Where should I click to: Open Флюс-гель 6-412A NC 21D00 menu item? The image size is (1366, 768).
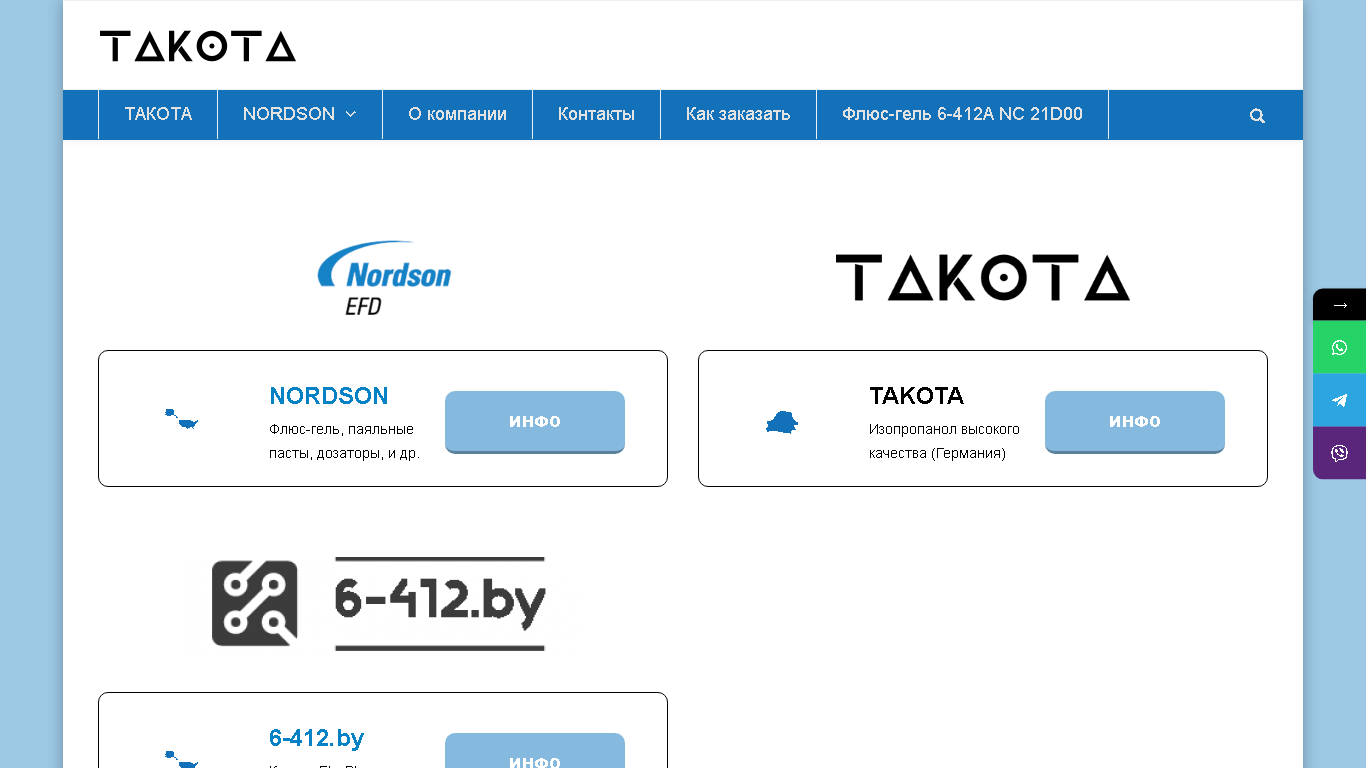[x=962, y=114]
